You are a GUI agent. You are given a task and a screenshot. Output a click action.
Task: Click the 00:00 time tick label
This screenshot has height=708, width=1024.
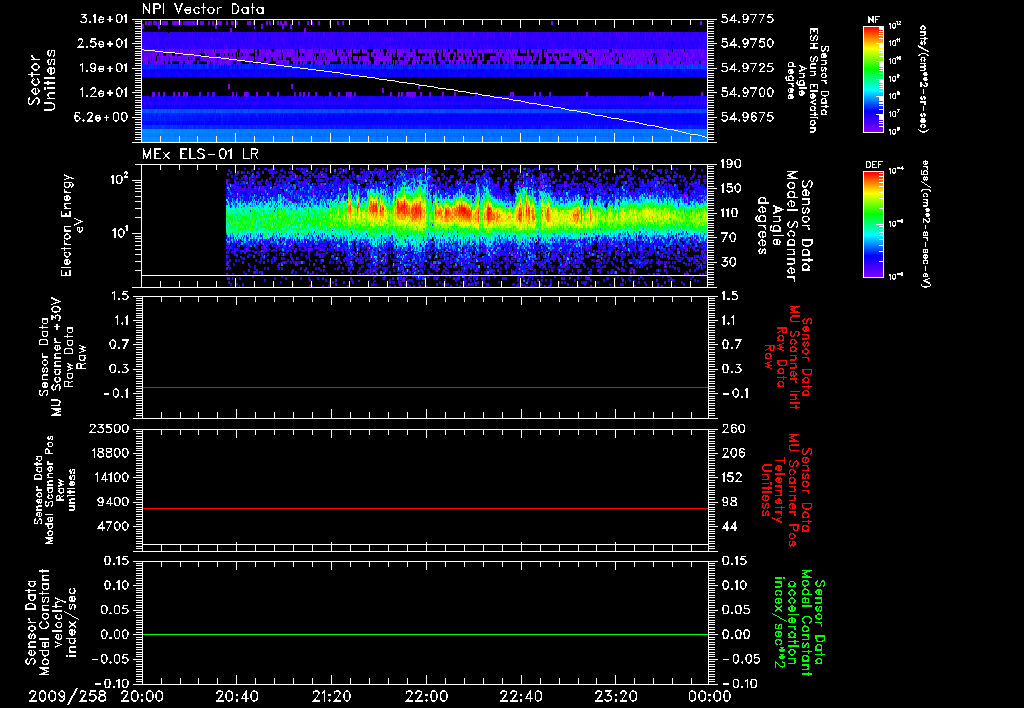pyautogui.click(x=710, y=696)
